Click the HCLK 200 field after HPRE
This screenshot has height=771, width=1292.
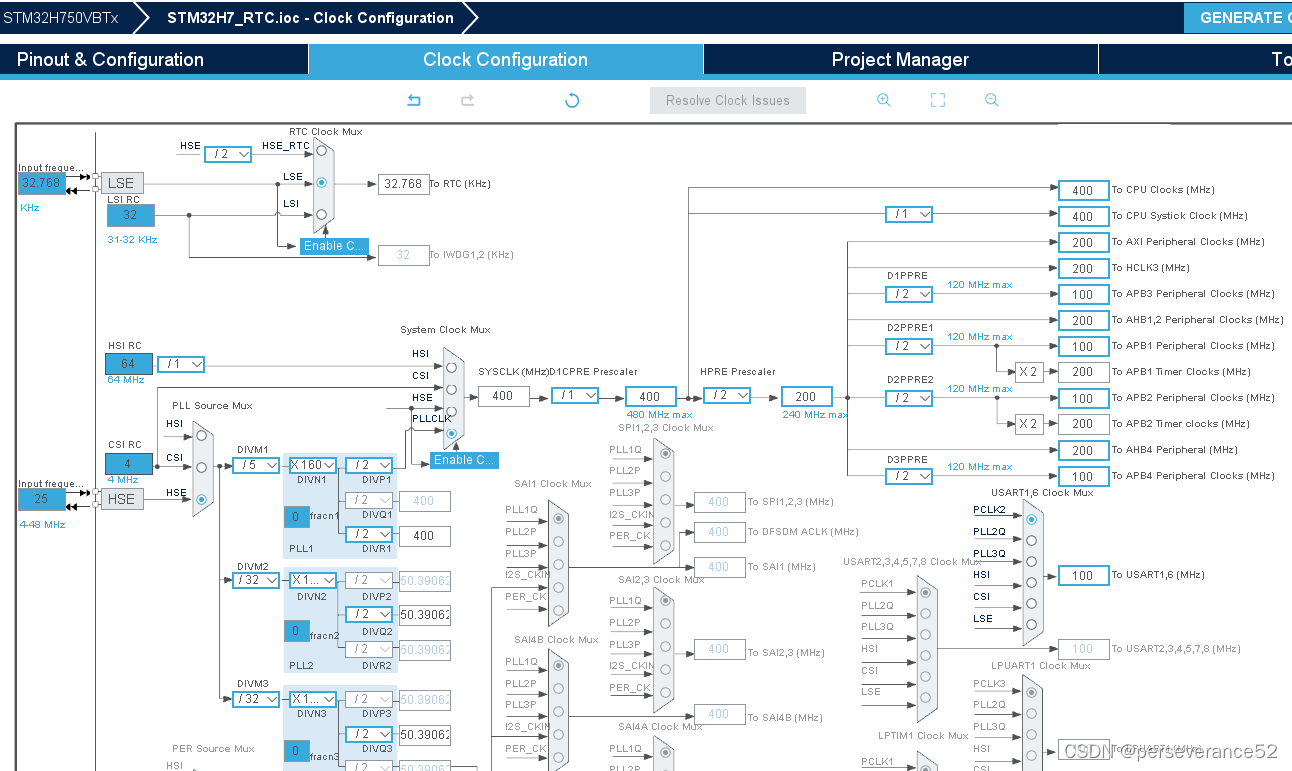pyautogui.click(x=806, y=396)
